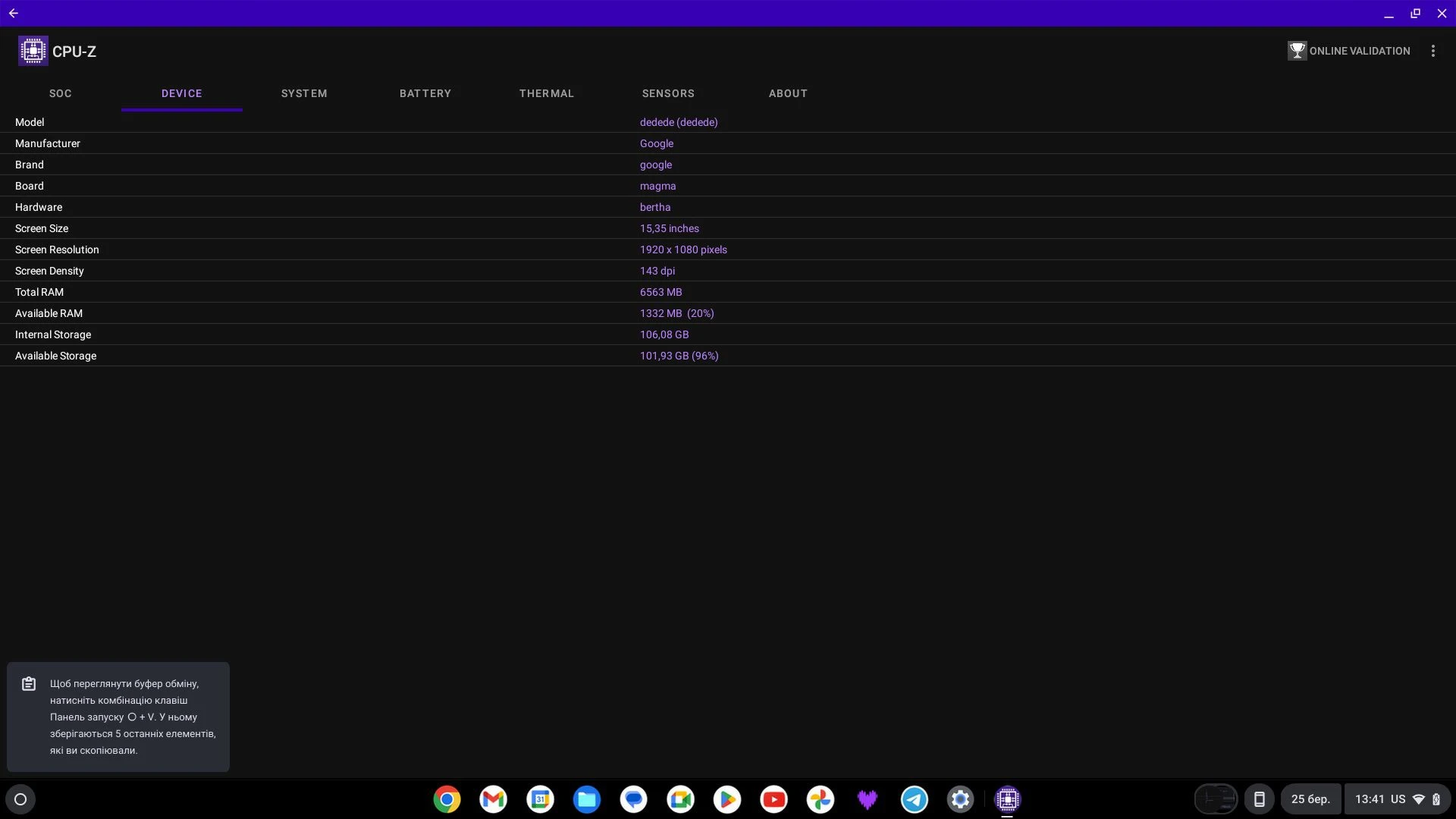Click the Screen Resolution label
Image resolution: width=1456 pixels, height=819 pixels.
point(57,249)
